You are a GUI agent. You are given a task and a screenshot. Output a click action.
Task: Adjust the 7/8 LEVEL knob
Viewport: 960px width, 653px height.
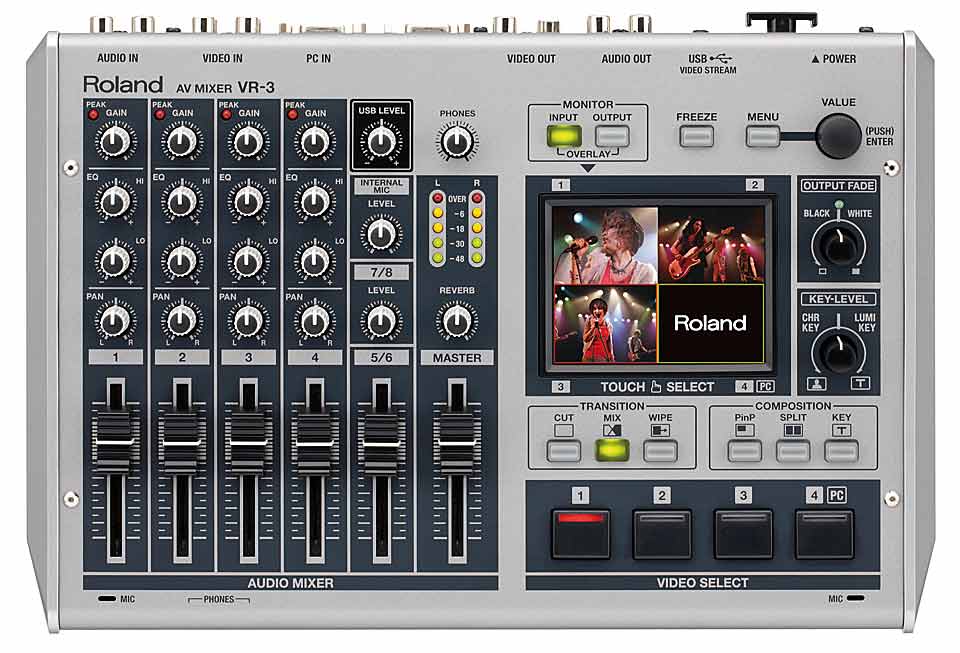[381, 321]
